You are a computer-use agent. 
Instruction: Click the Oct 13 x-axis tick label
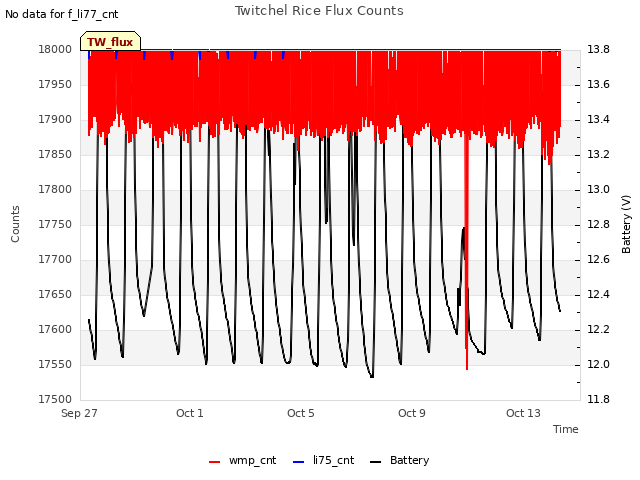tap(523, 413)
